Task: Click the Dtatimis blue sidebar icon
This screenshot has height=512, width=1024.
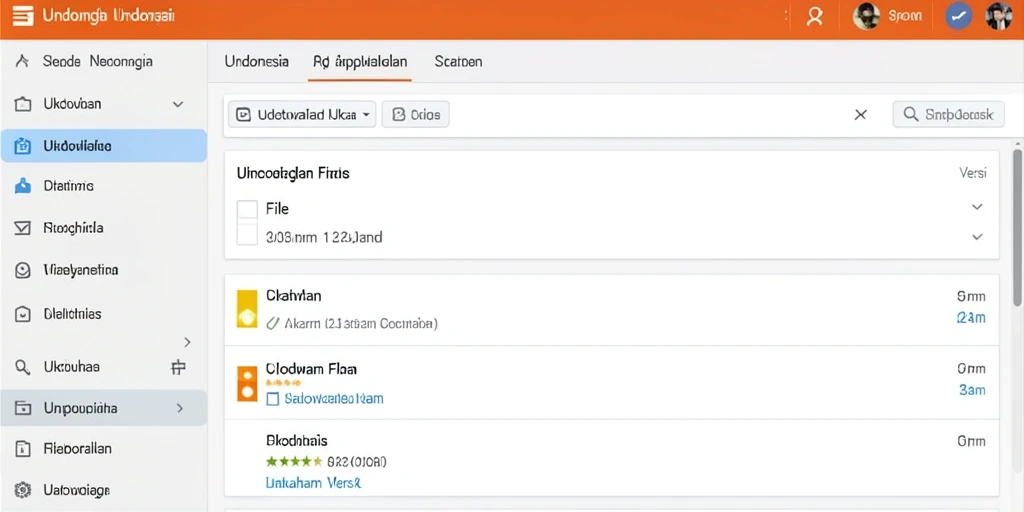Action: [x=23, y=186]
